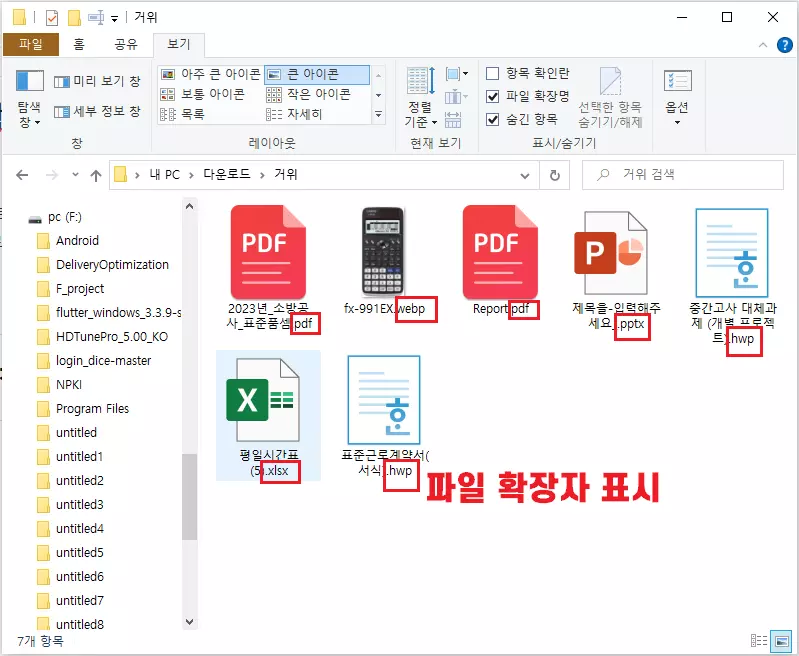Click the add columns icon
Screen dimensions: 799x656
click(x=456, y=96)
